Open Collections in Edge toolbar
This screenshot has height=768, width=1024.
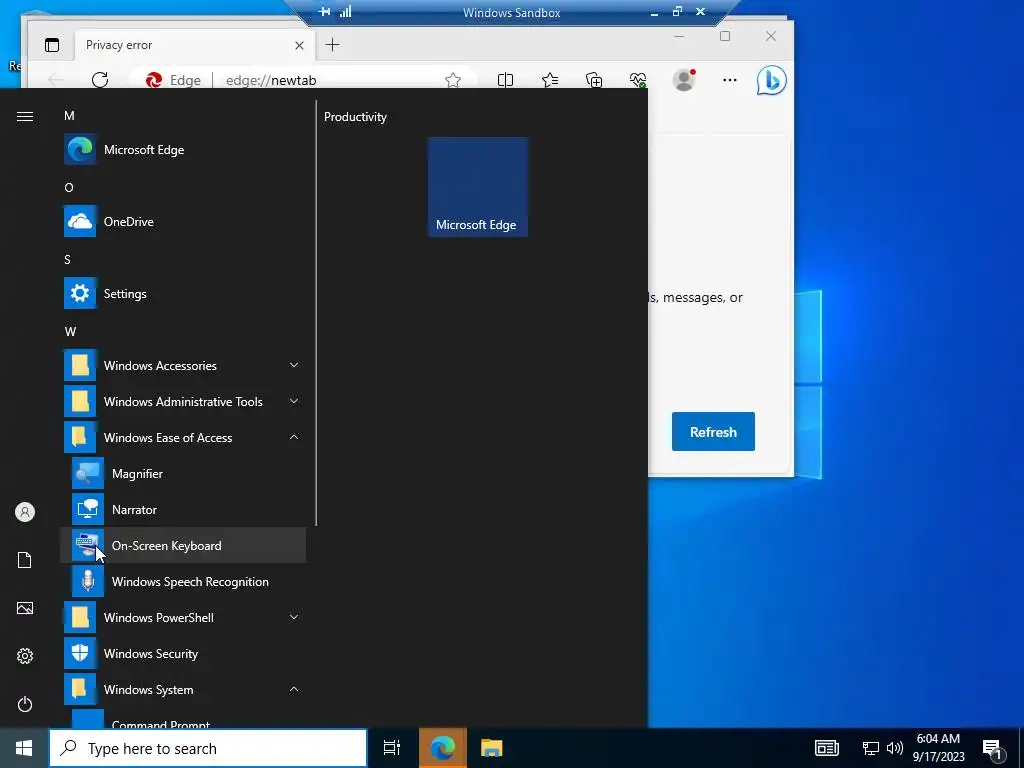tap(594, 80)
